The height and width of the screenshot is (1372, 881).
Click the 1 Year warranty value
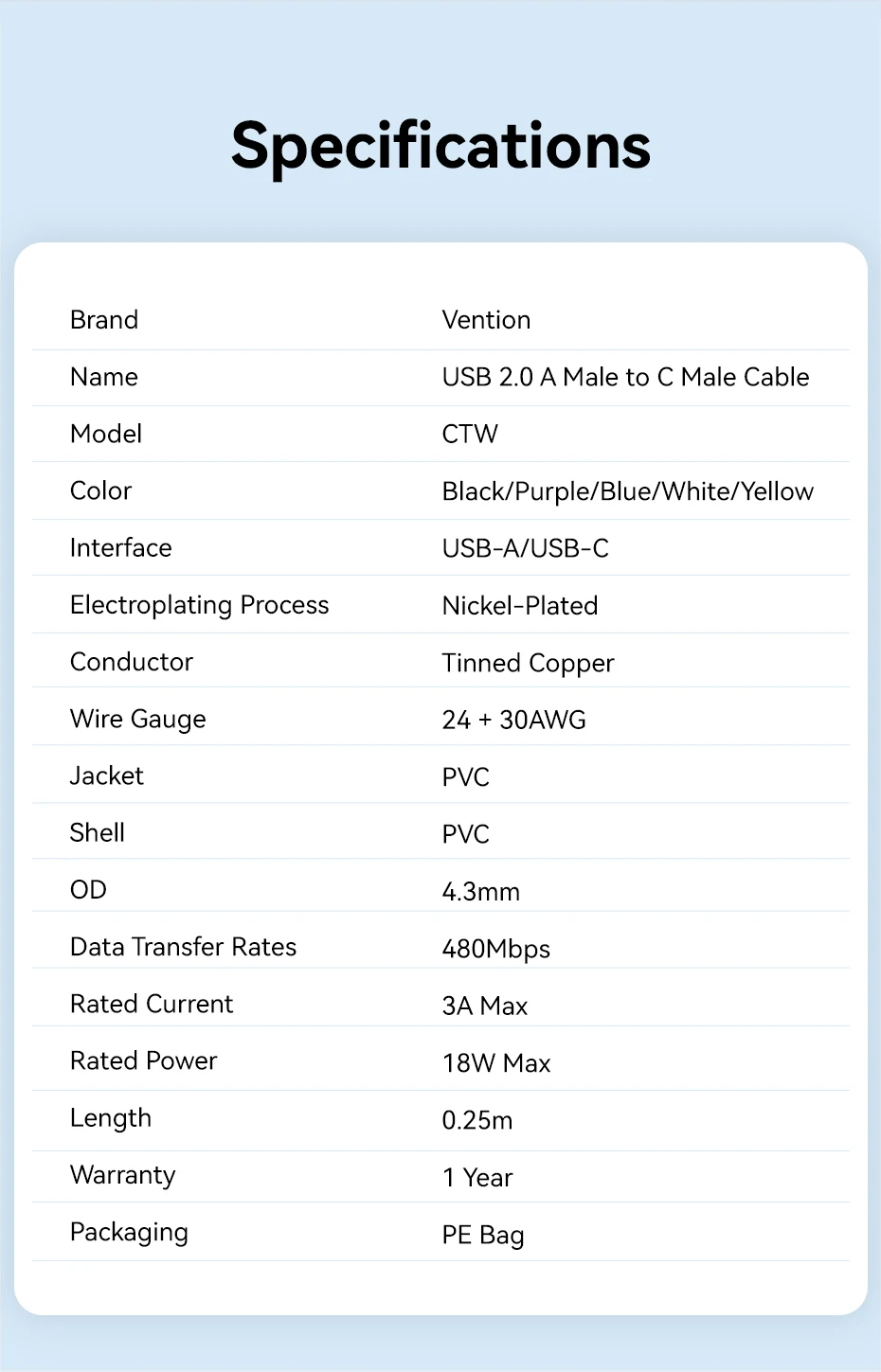[476, 1178]
